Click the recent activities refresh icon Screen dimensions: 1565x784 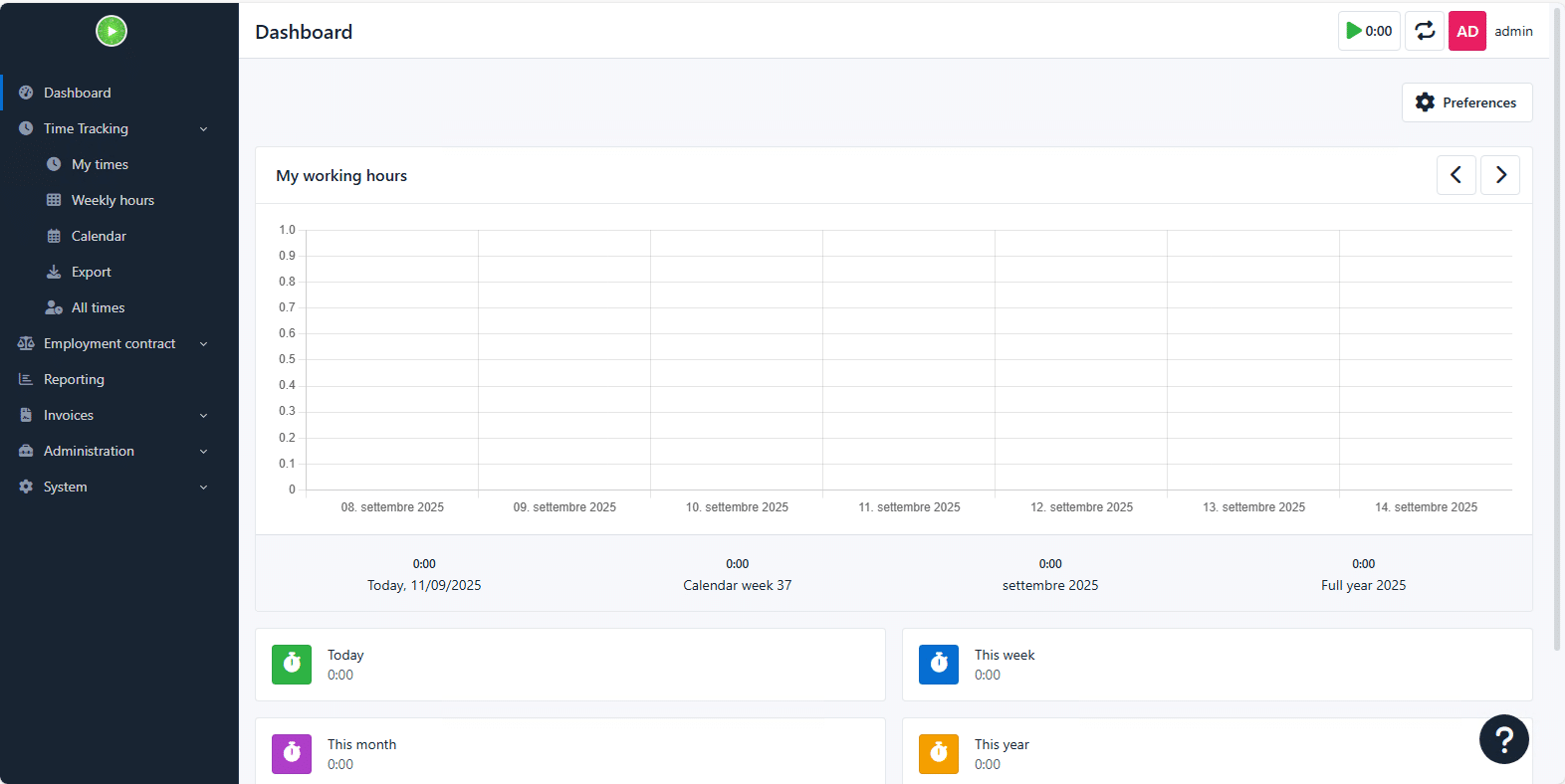click(x=1425, y=31)
